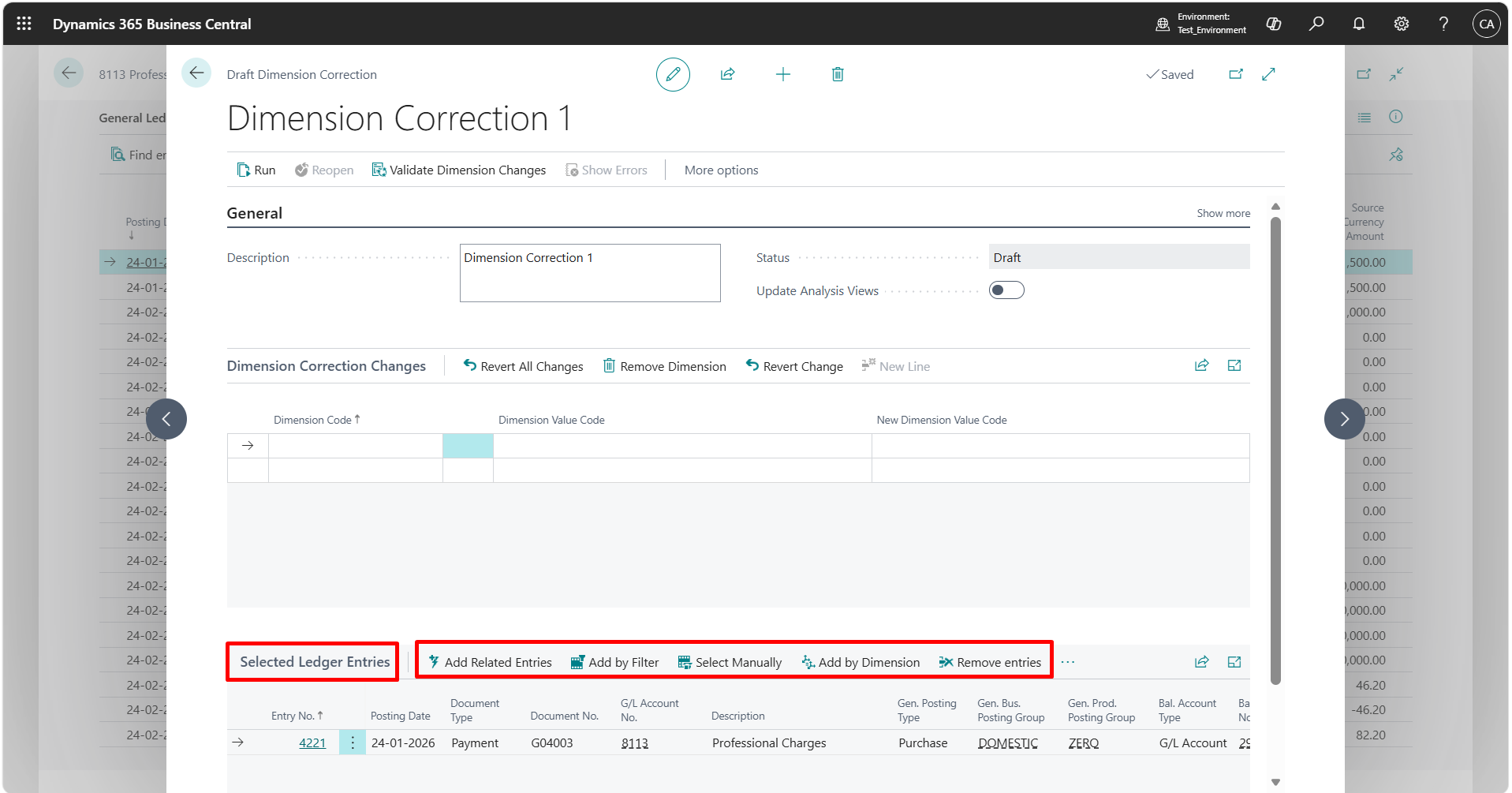The image size is (1512, 793).
Task: Collapse the background page width icon
Action: pos(1396,74)
